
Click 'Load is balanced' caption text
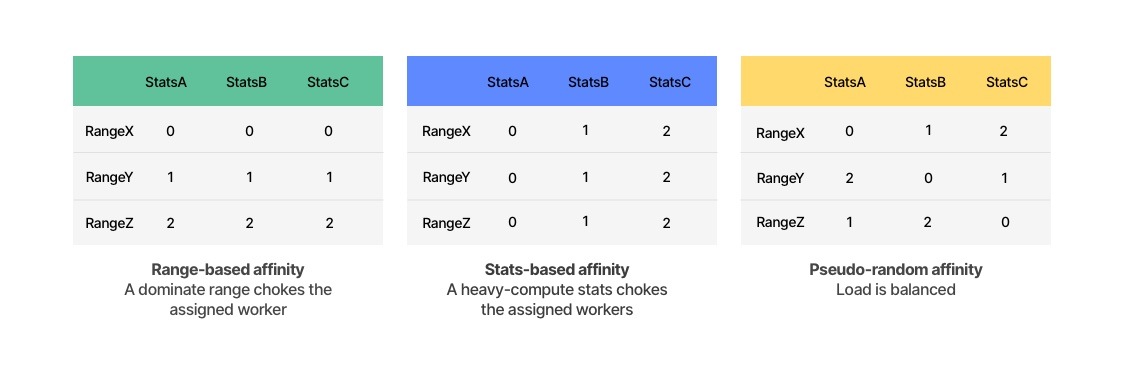click(895, 290)
